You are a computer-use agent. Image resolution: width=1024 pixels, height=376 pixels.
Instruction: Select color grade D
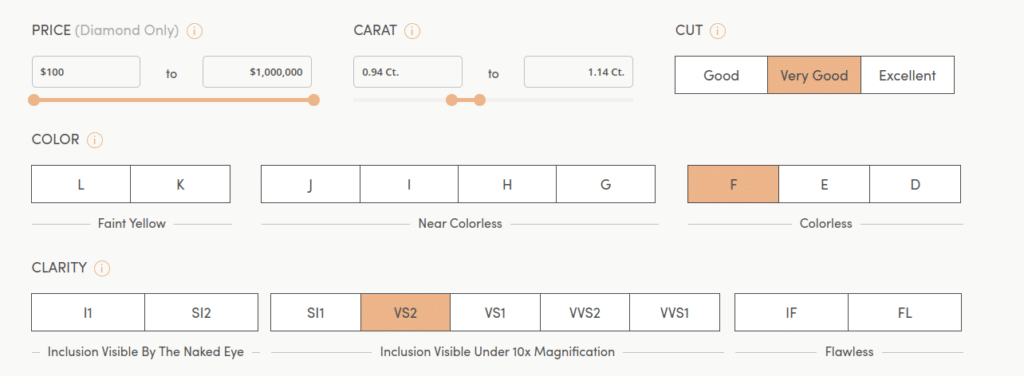tap(915, 184)
